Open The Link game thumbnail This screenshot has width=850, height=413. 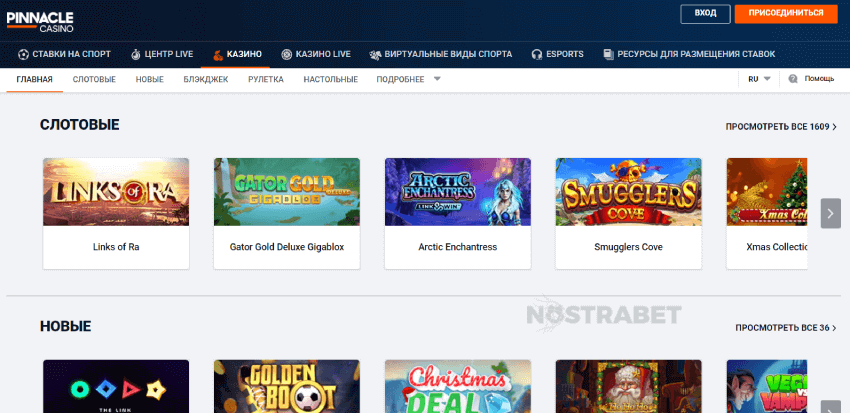click(116, 386)
